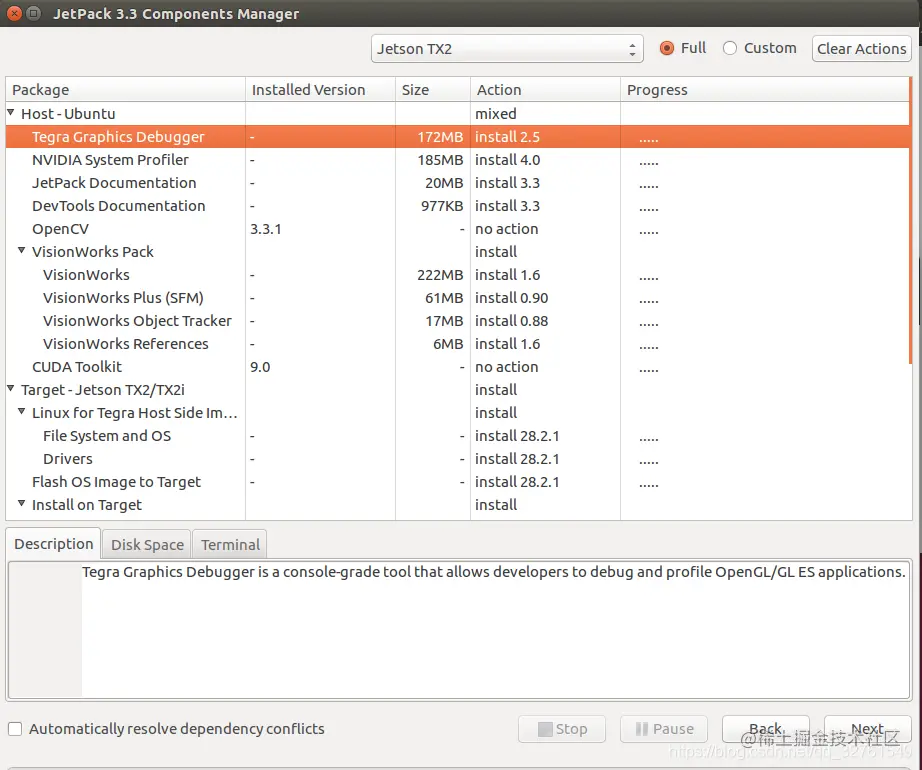Click the Back button

pyautogui.click(x=766, y=729)
